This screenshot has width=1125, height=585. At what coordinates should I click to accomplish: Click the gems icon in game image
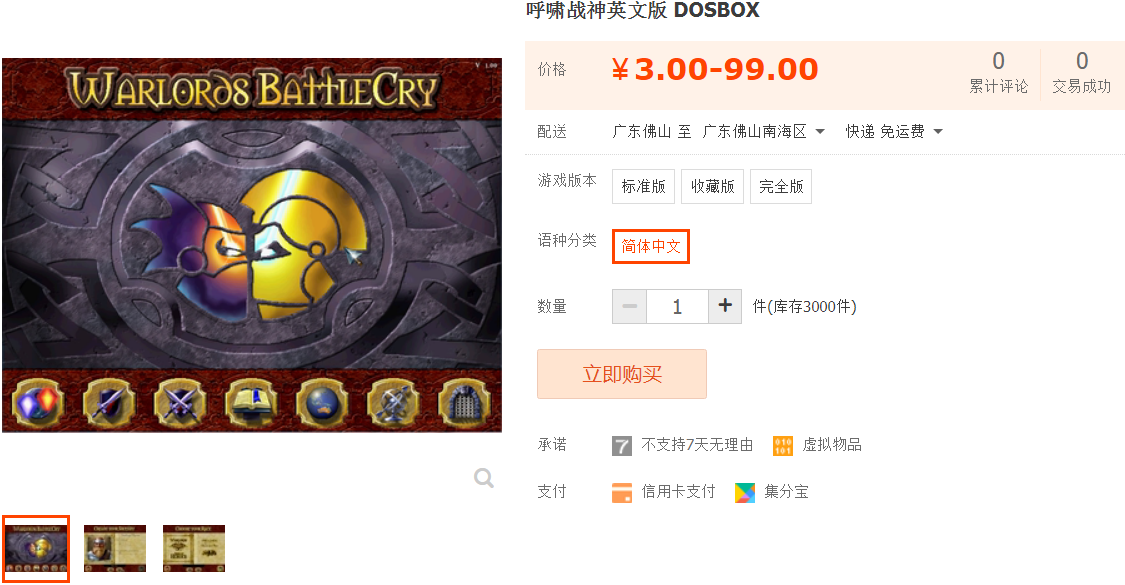38,403
